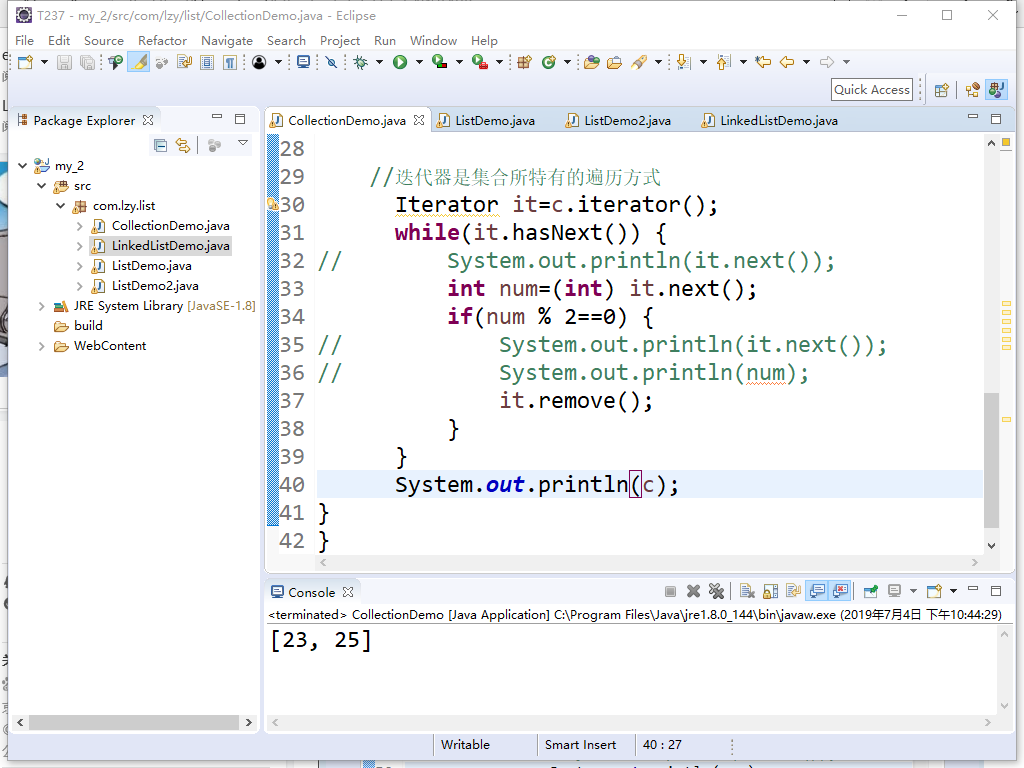
Task: Open the Navigate menu
Action: tap(227, 40)
